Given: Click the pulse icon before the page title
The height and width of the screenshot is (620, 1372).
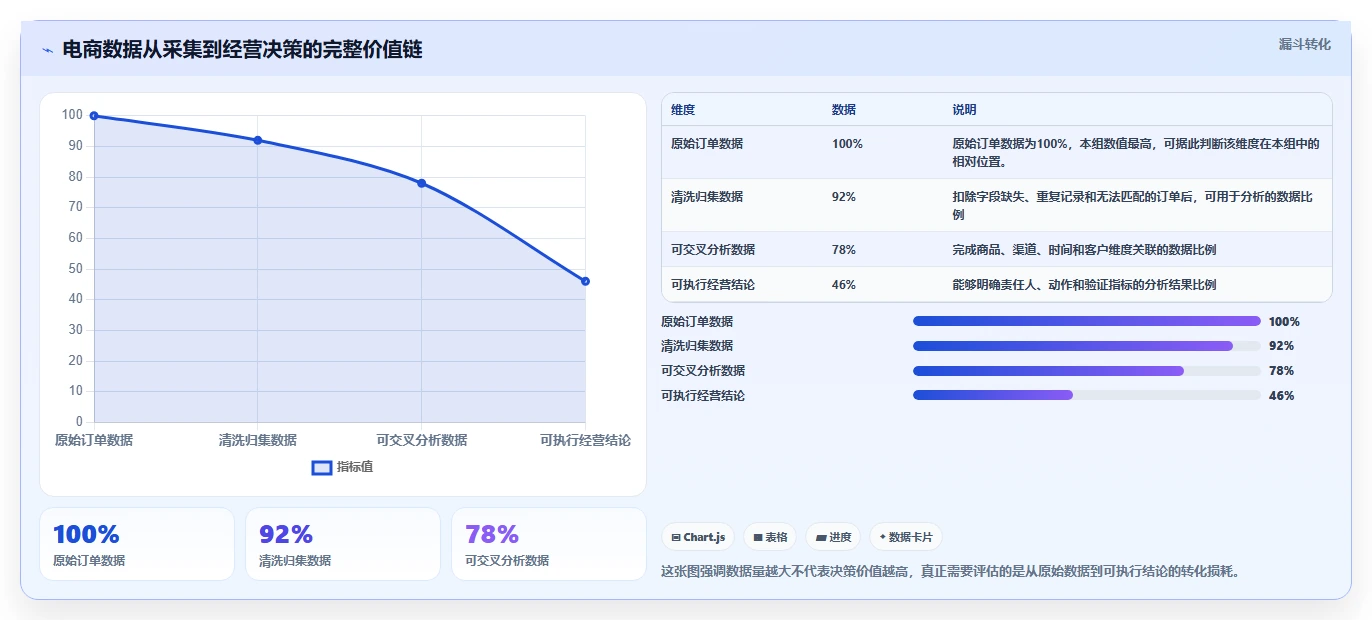Looking at the screenshot, I should coord(47,50).
